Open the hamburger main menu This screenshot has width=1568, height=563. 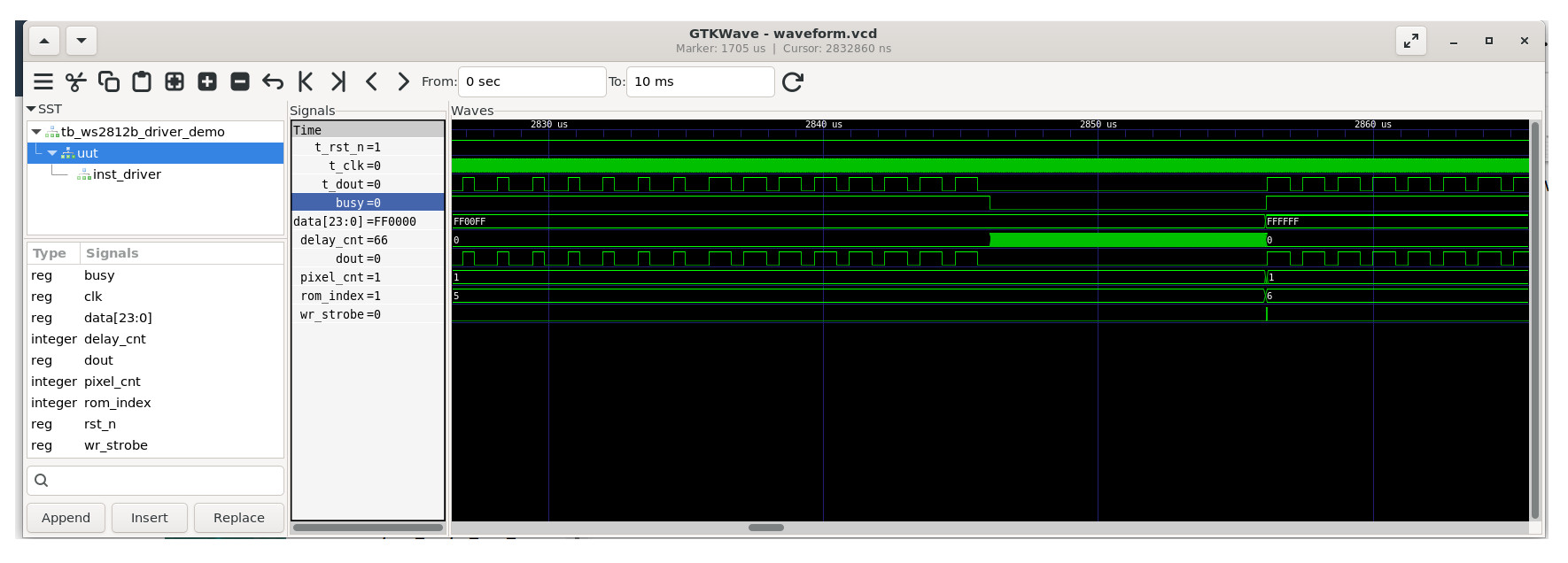click(x=43, y=82)
